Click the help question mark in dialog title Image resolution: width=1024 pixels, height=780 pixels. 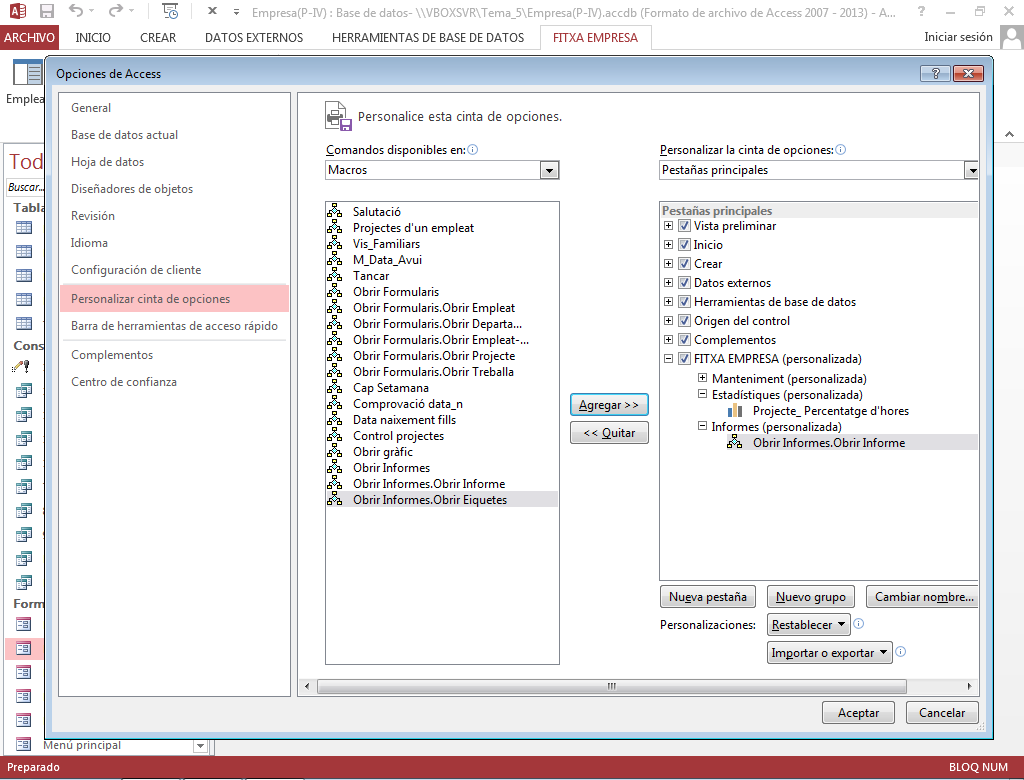point(935,73)
